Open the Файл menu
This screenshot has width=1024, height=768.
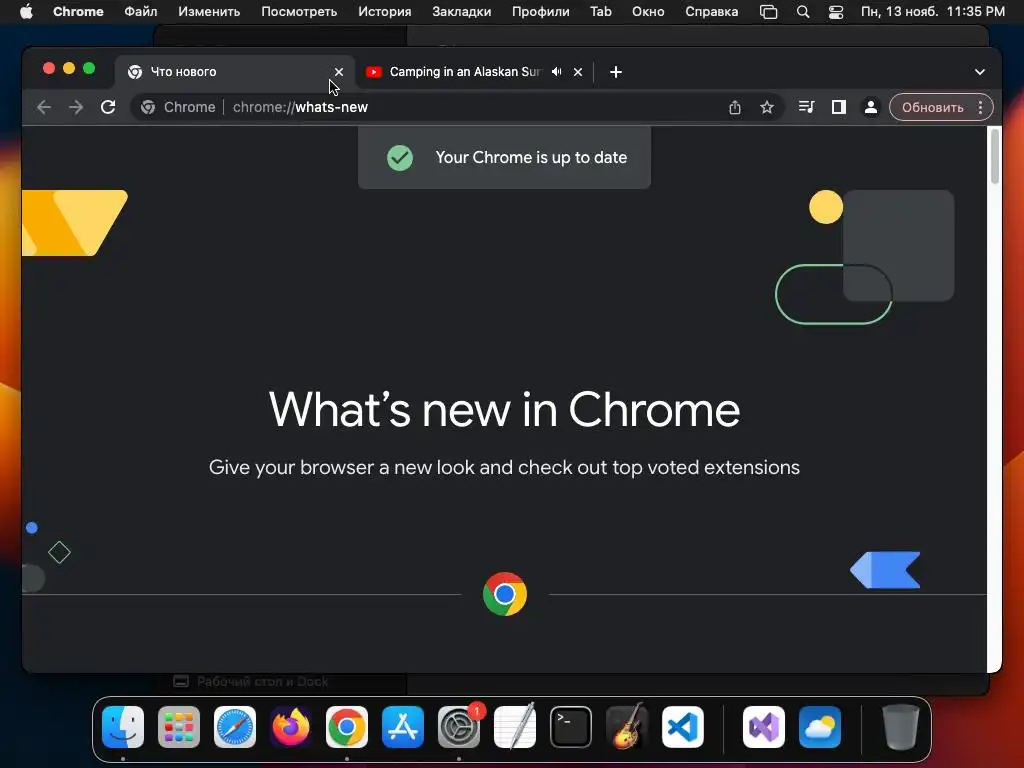click(x=140, y=12)
